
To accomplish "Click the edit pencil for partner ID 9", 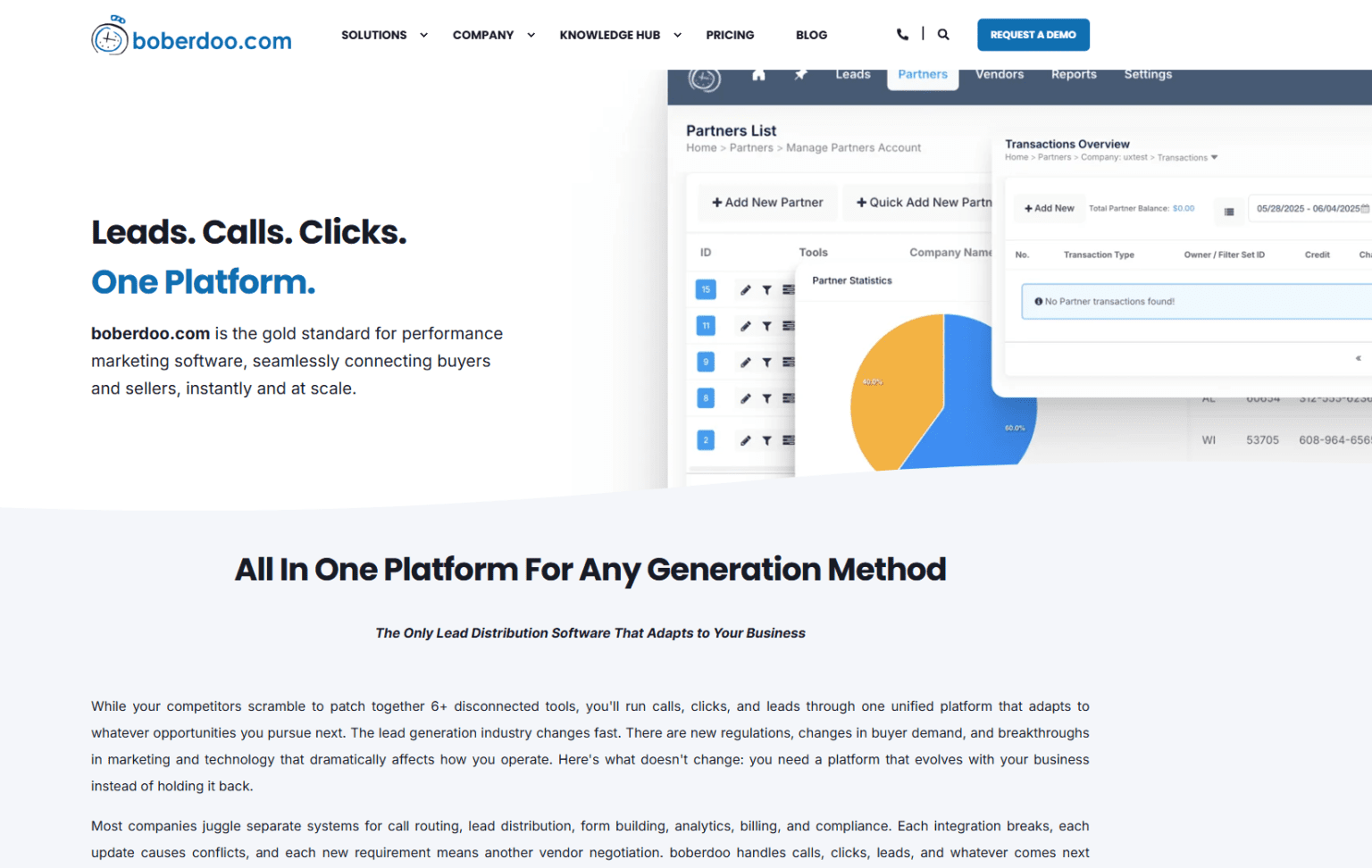I will click(x=745, y=363).
